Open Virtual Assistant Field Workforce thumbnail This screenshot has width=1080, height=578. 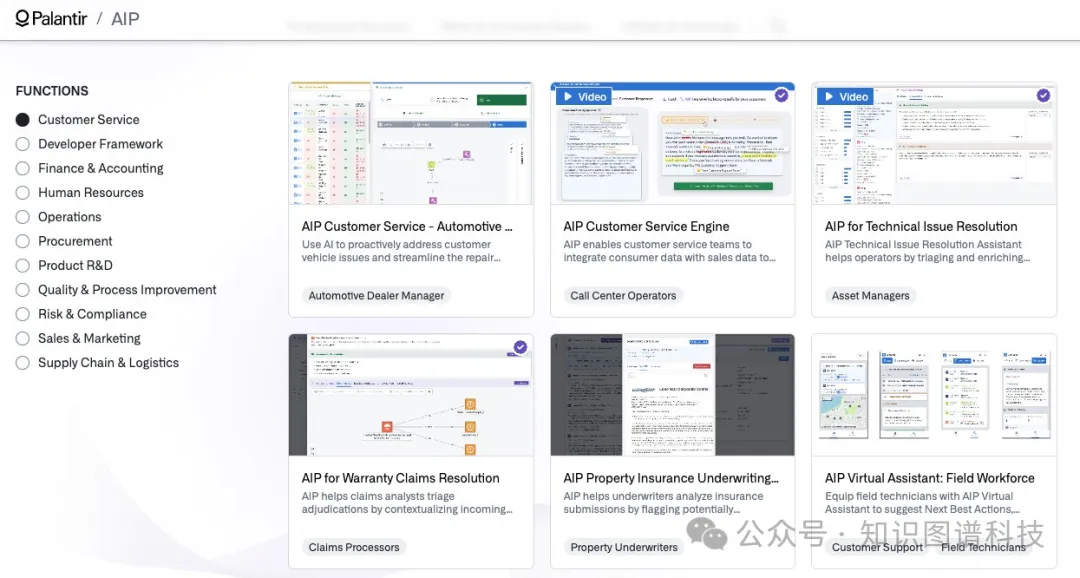934,395
